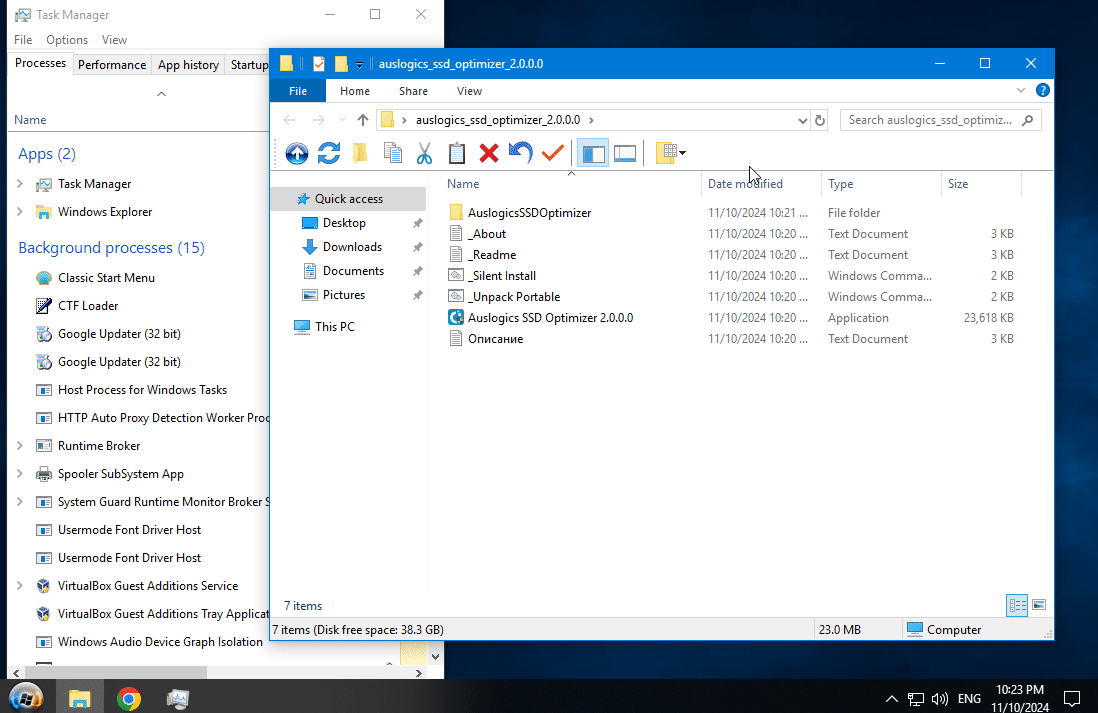
Task: Open the address bar history dropdown
Action: click(802, 120)
